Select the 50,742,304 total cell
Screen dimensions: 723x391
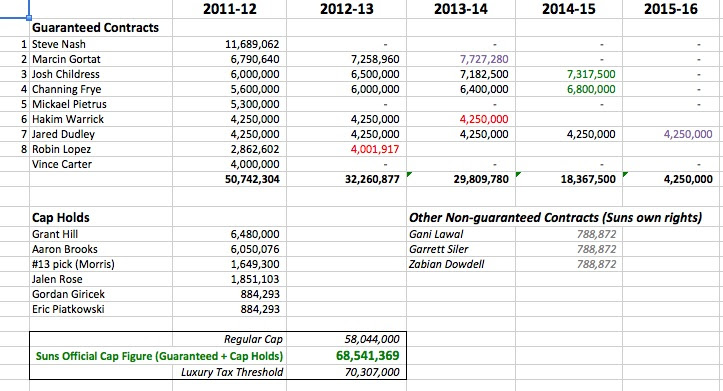[229, 179]
